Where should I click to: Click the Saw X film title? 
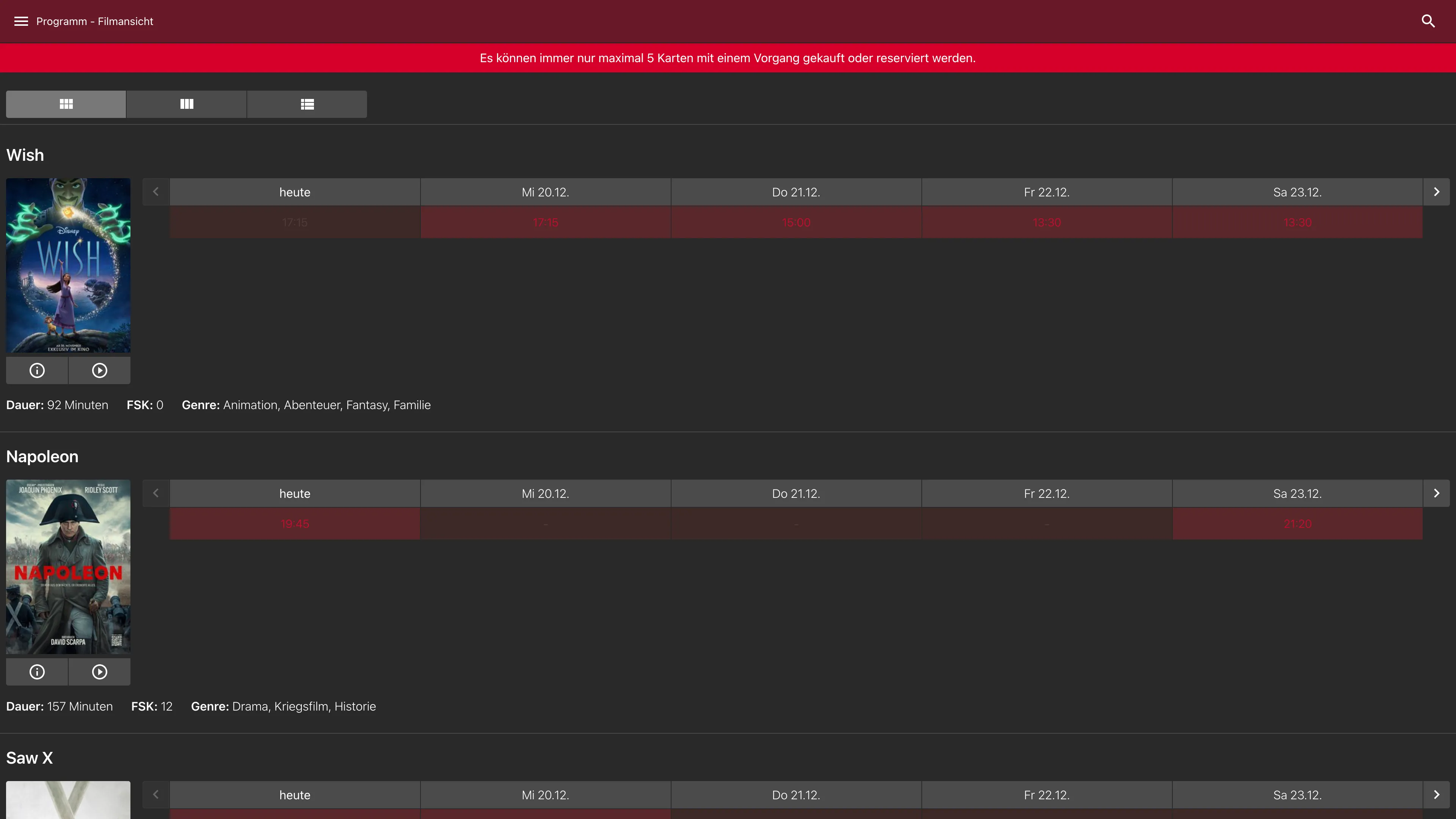[x=30, y=758]
